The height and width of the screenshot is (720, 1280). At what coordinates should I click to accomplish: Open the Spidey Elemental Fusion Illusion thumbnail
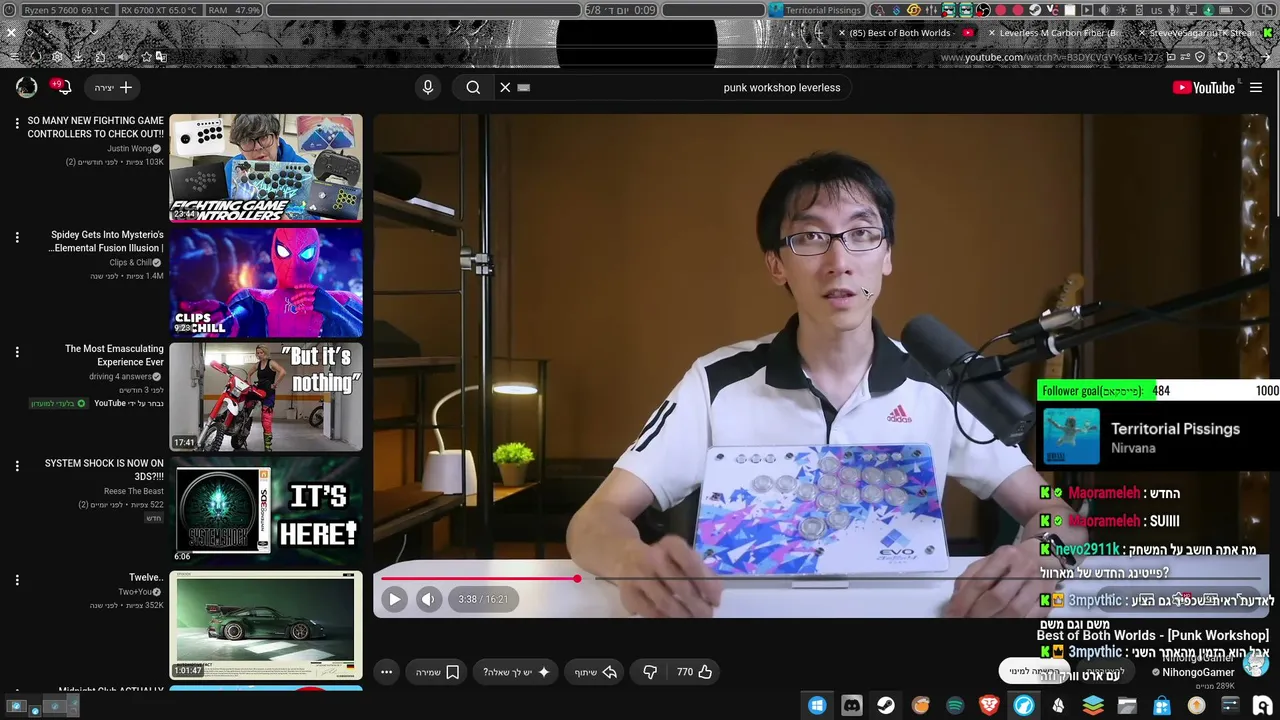[x=266, y=282]
